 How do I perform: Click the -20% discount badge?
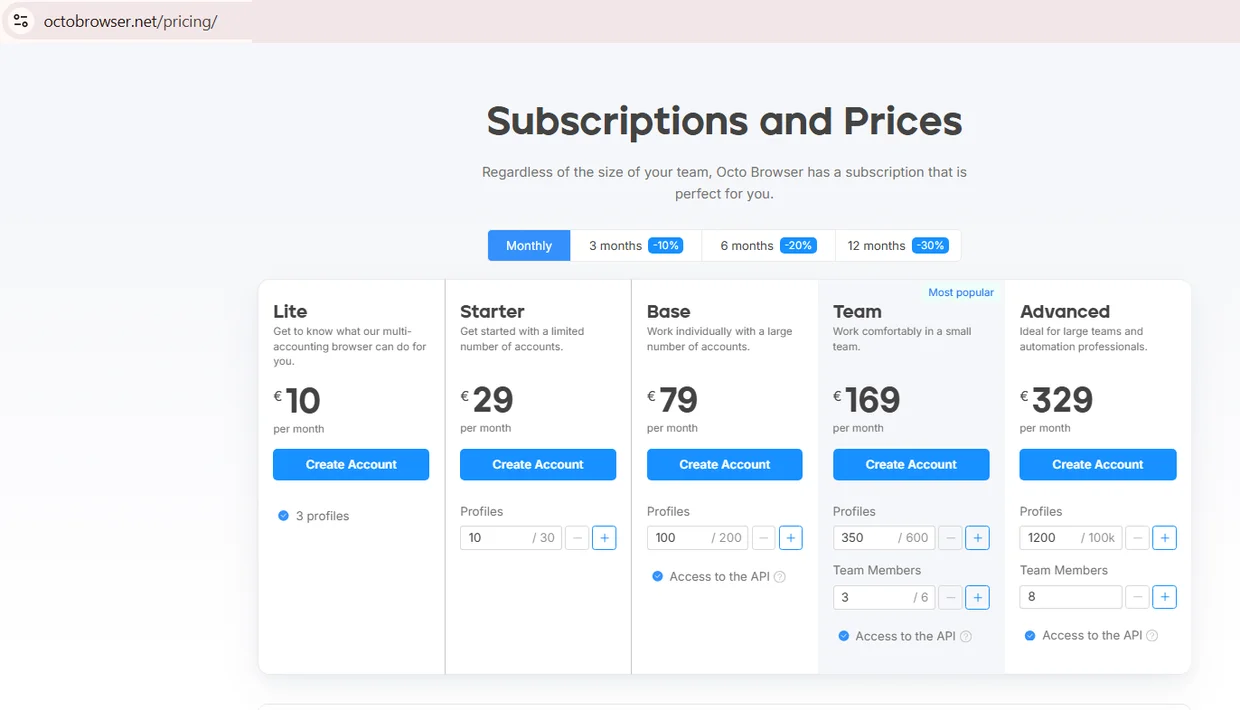(798, 245)
